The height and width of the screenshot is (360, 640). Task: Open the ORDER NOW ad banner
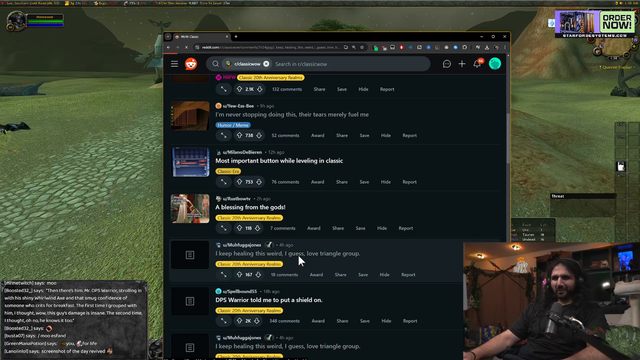coord(595,24)
